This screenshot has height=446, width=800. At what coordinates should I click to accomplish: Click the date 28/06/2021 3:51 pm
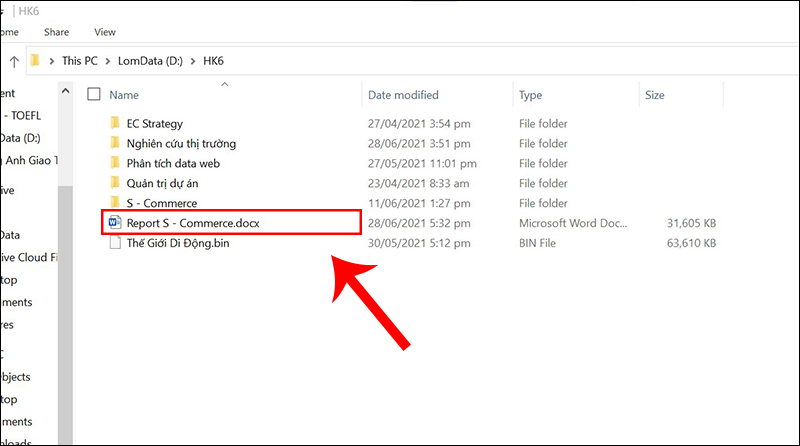(419, 143)
